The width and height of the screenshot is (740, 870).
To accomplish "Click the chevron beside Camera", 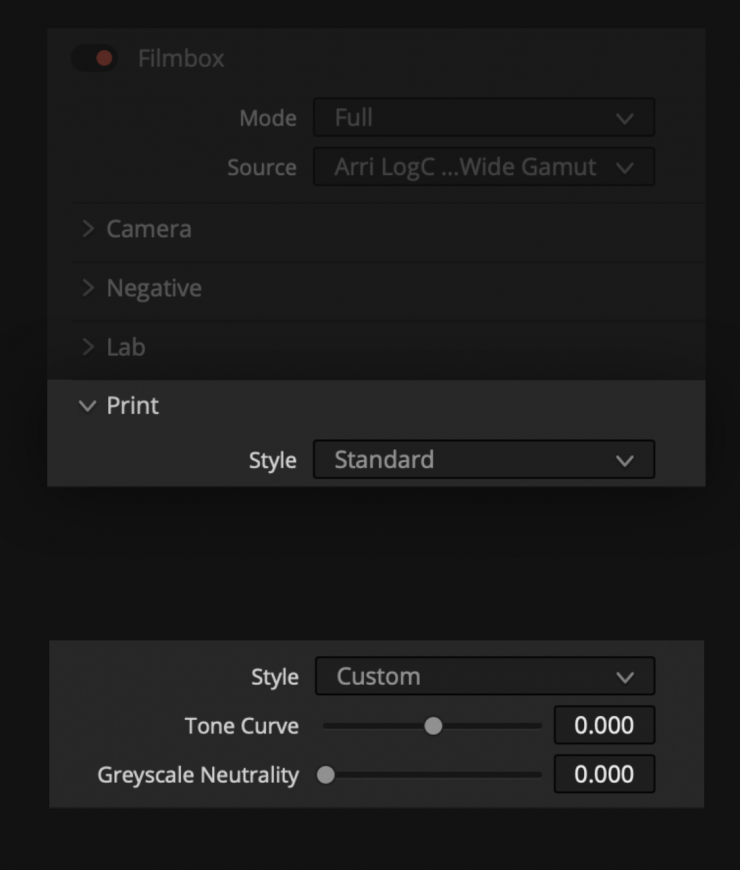I will 88,229.
